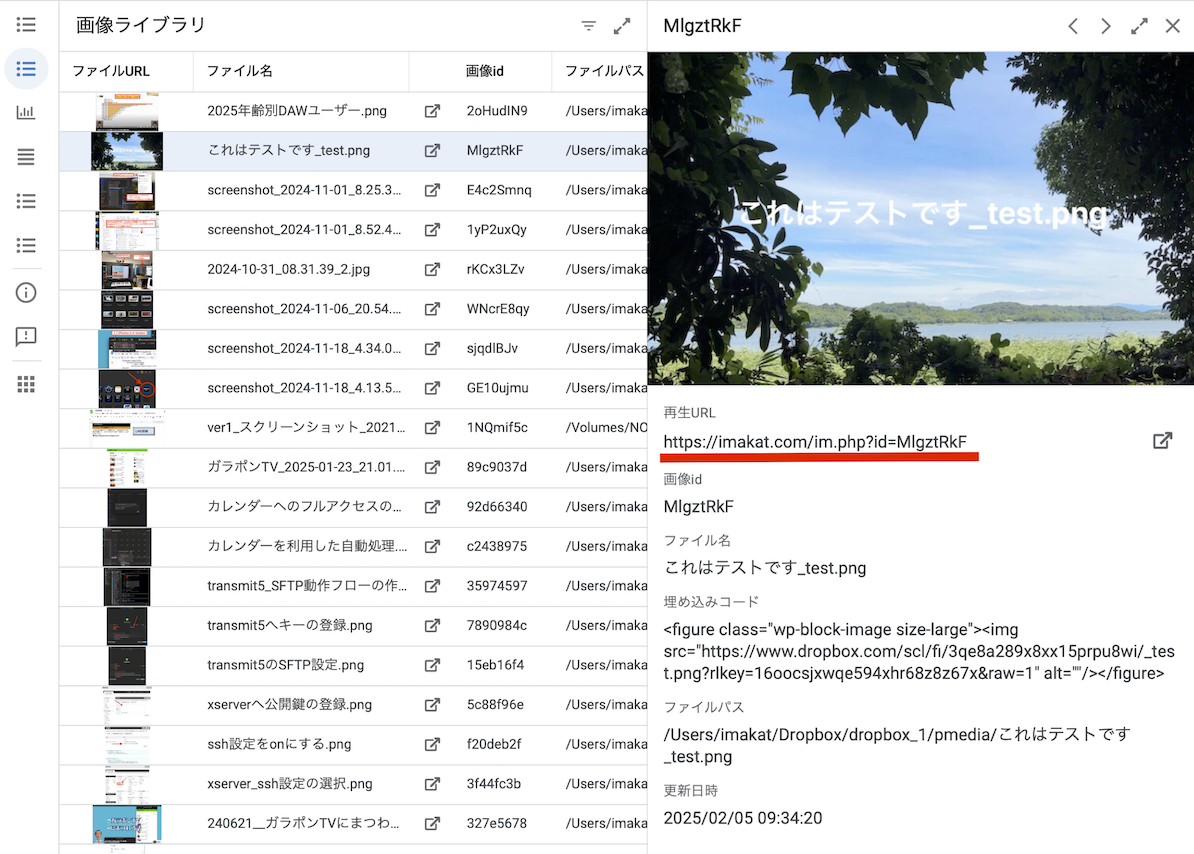Open external link for 2025年齢別DAWユーザー.png
The image size is (1194, 854).
[432, 111]
